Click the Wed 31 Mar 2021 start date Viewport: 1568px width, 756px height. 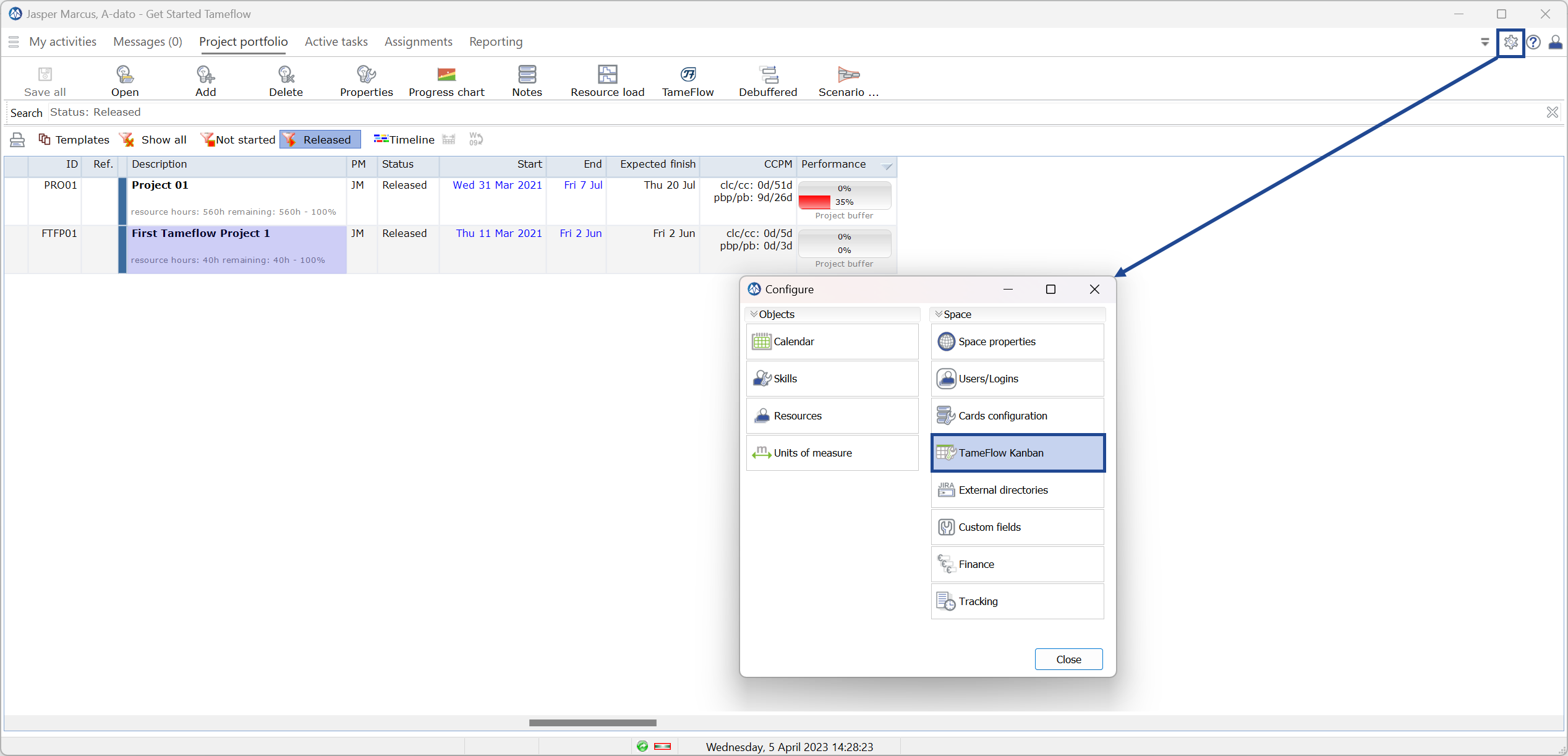click(497, 185)
